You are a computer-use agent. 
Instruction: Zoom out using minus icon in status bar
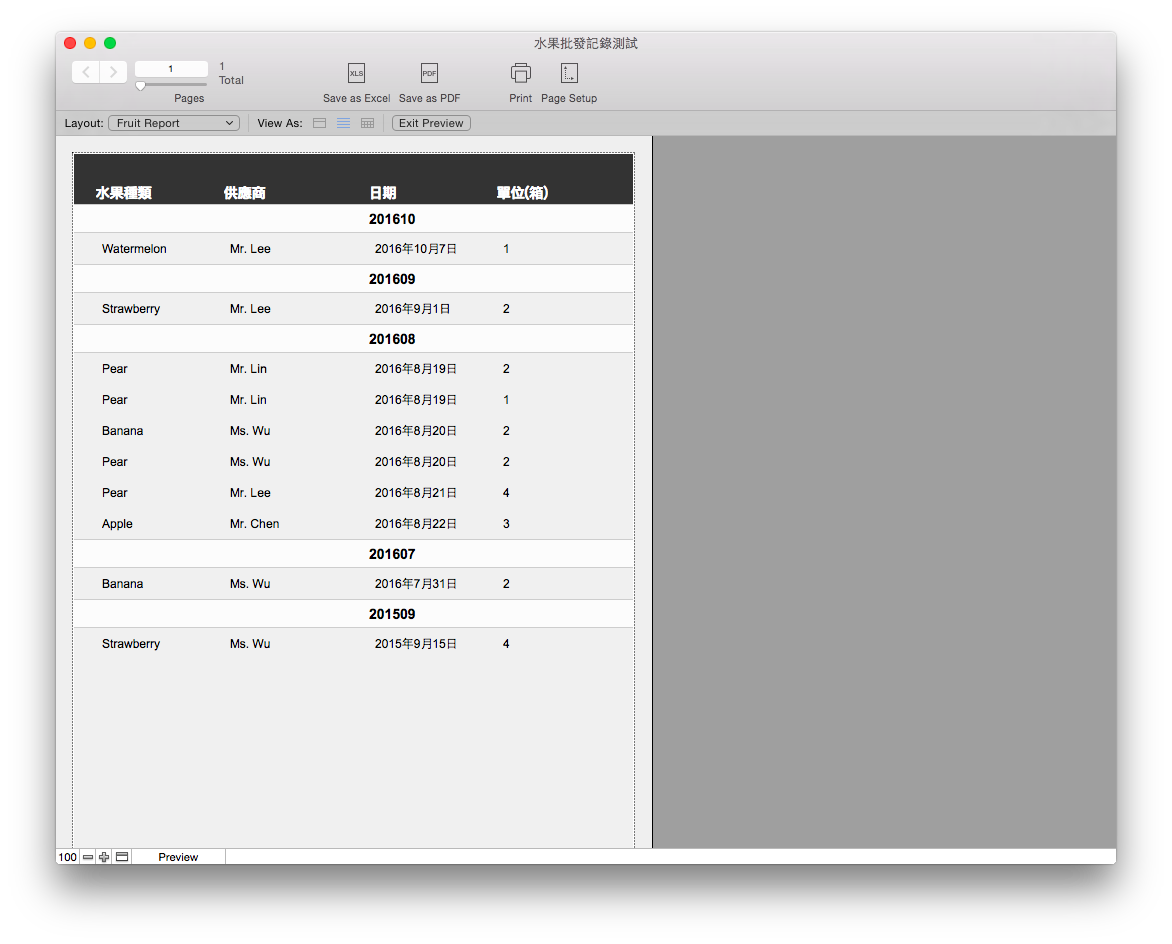click(88, 857)
